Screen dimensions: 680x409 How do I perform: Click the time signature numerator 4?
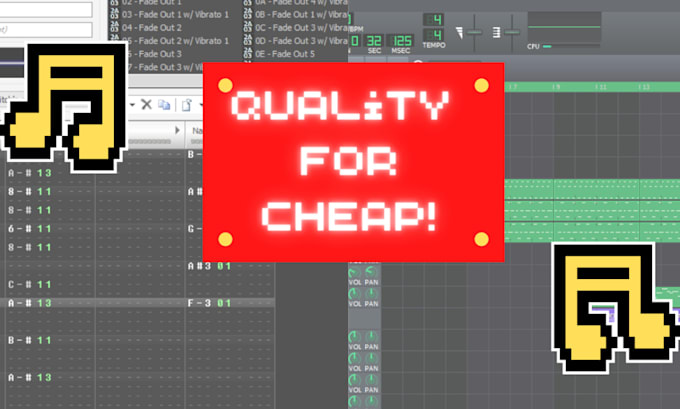[433, 20]
